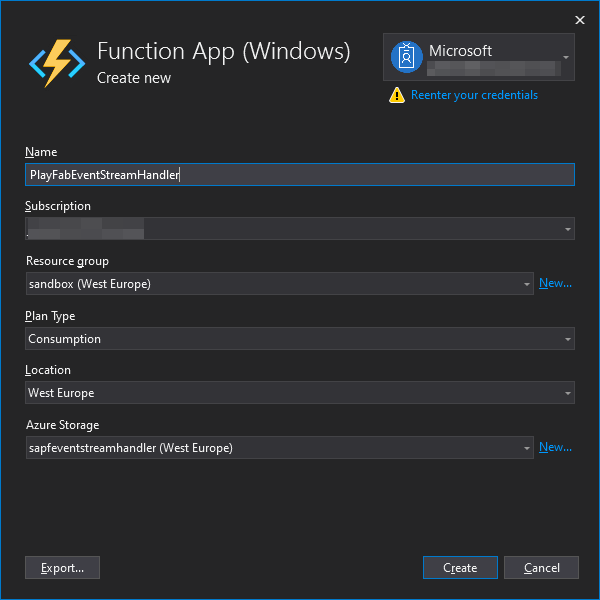This screenshot has width=600, height=600.
Task: Click the Export... button
Action: [x=62, y=567]
